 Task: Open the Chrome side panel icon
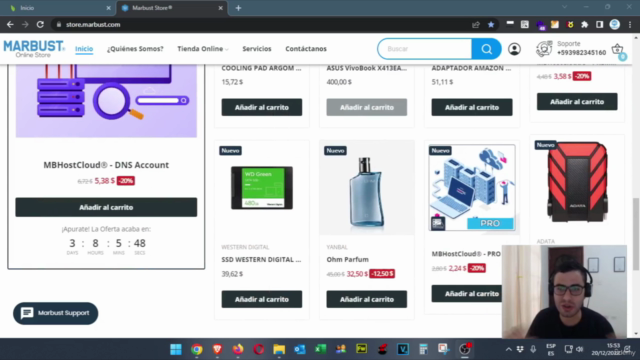599,24
